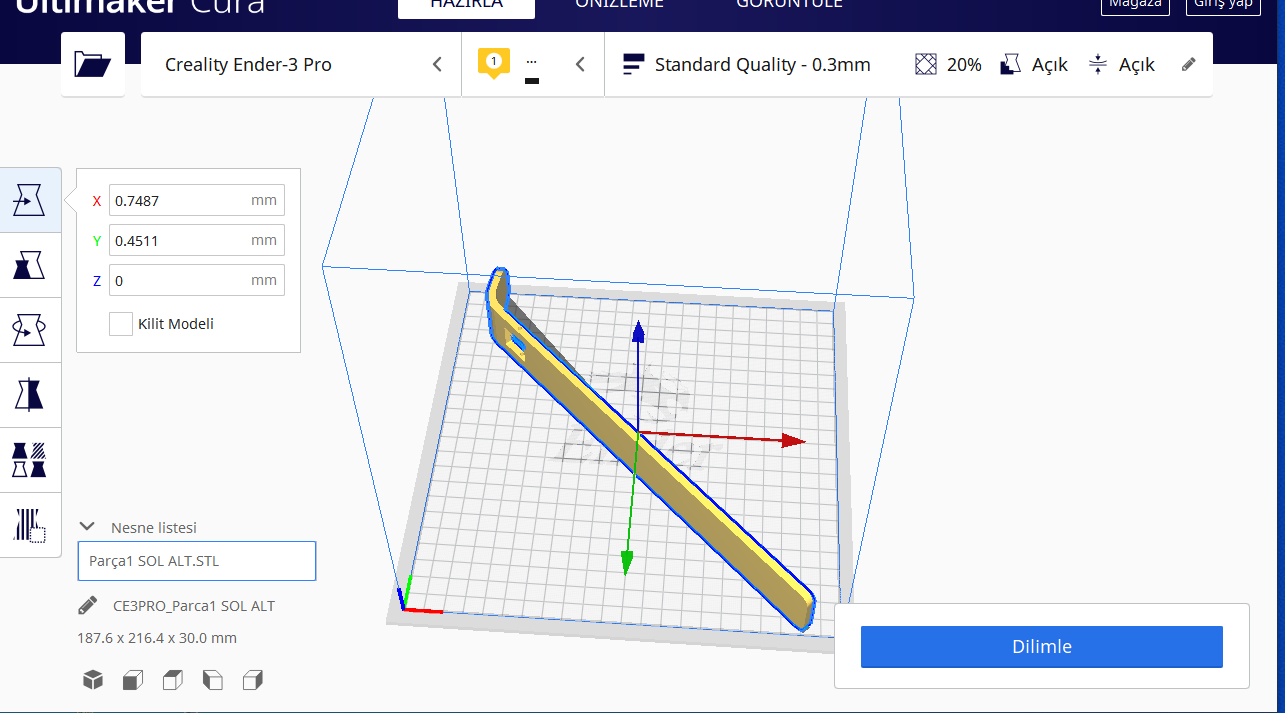The image size is (1285, 713).
Task: Click pencil icon beside CE3PRO_Parca1 SOL ALT
Action: tap(88, 605)
